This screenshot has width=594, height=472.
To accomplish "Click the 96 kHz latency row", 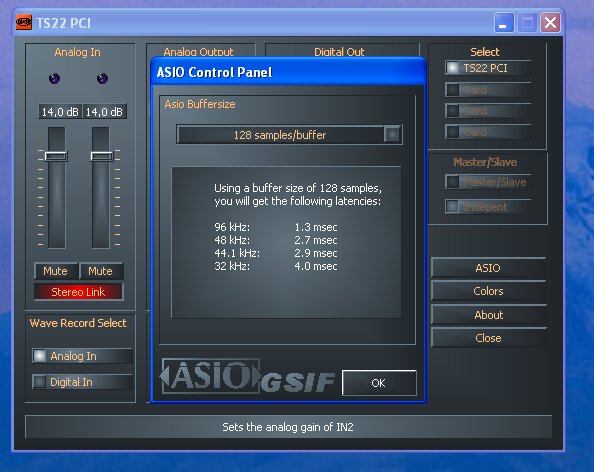I will [x=276, y=227].
